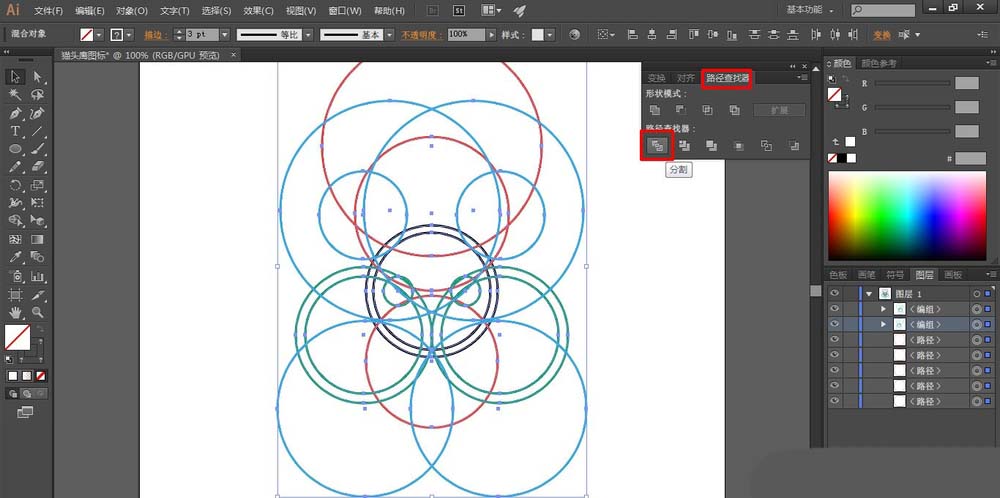The width and height of the screenshot is (1000, 498).
Task: Collapse 图层 1 with its triangle
Action: click(x=868, y=294)
